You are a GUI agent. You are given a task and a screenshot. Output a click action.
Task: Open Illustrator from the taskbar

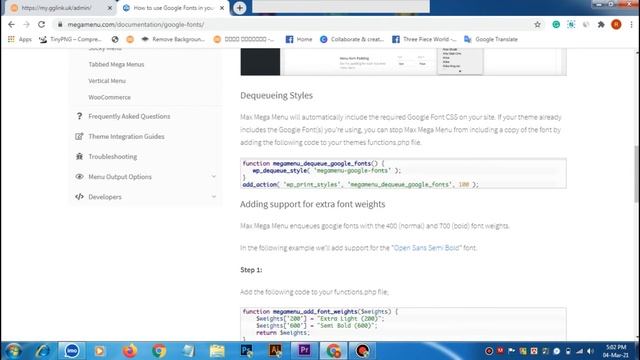(x=276, y=351)
